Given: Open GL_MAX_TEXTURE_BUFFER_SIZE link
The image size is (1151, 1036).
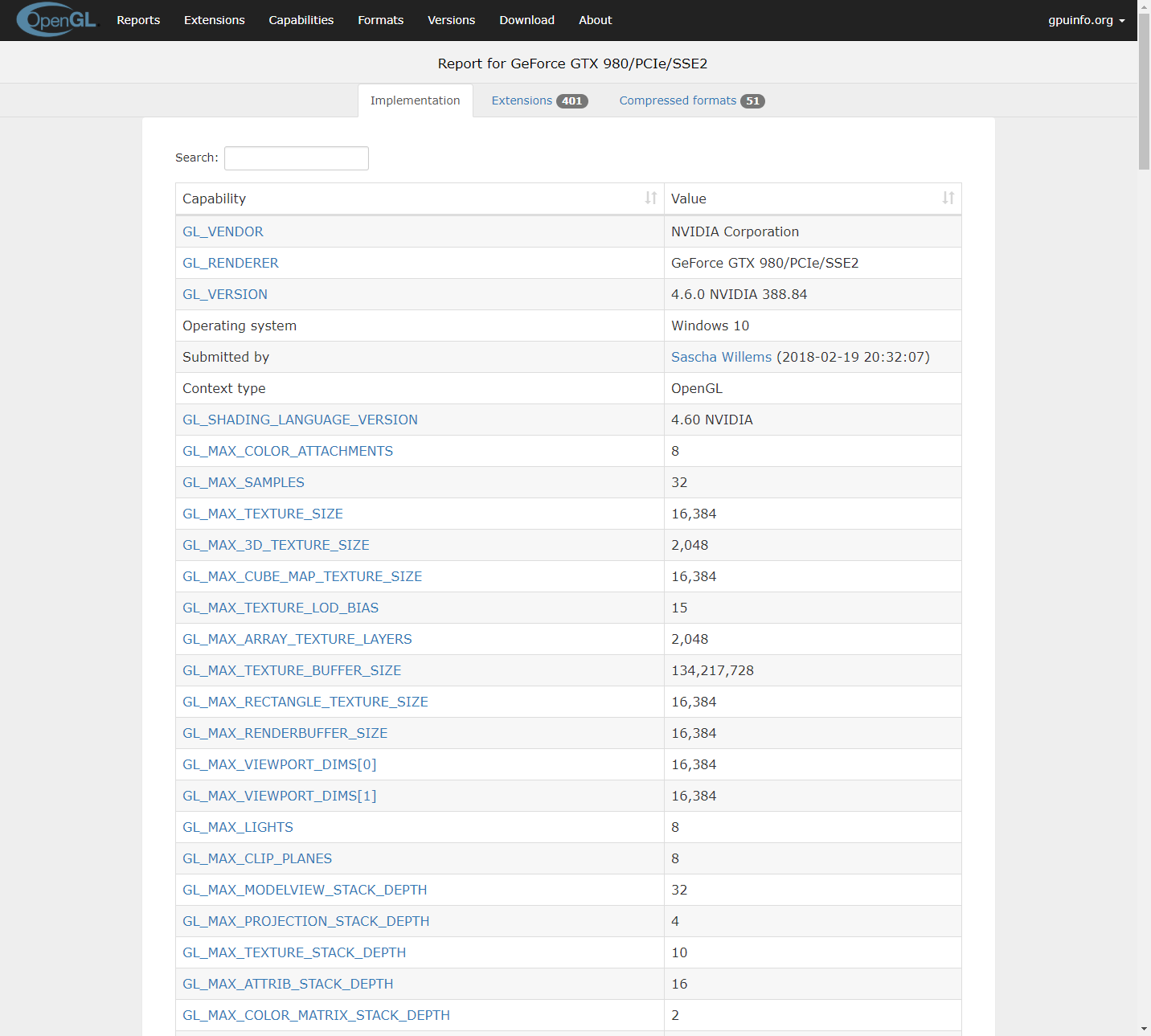Looking at the screenshot, I should click(x=292, y=670).
